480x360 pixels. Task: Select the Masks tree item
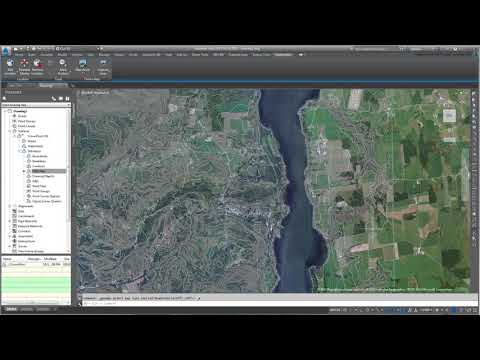pyautogui.click(x=32, y=141)
